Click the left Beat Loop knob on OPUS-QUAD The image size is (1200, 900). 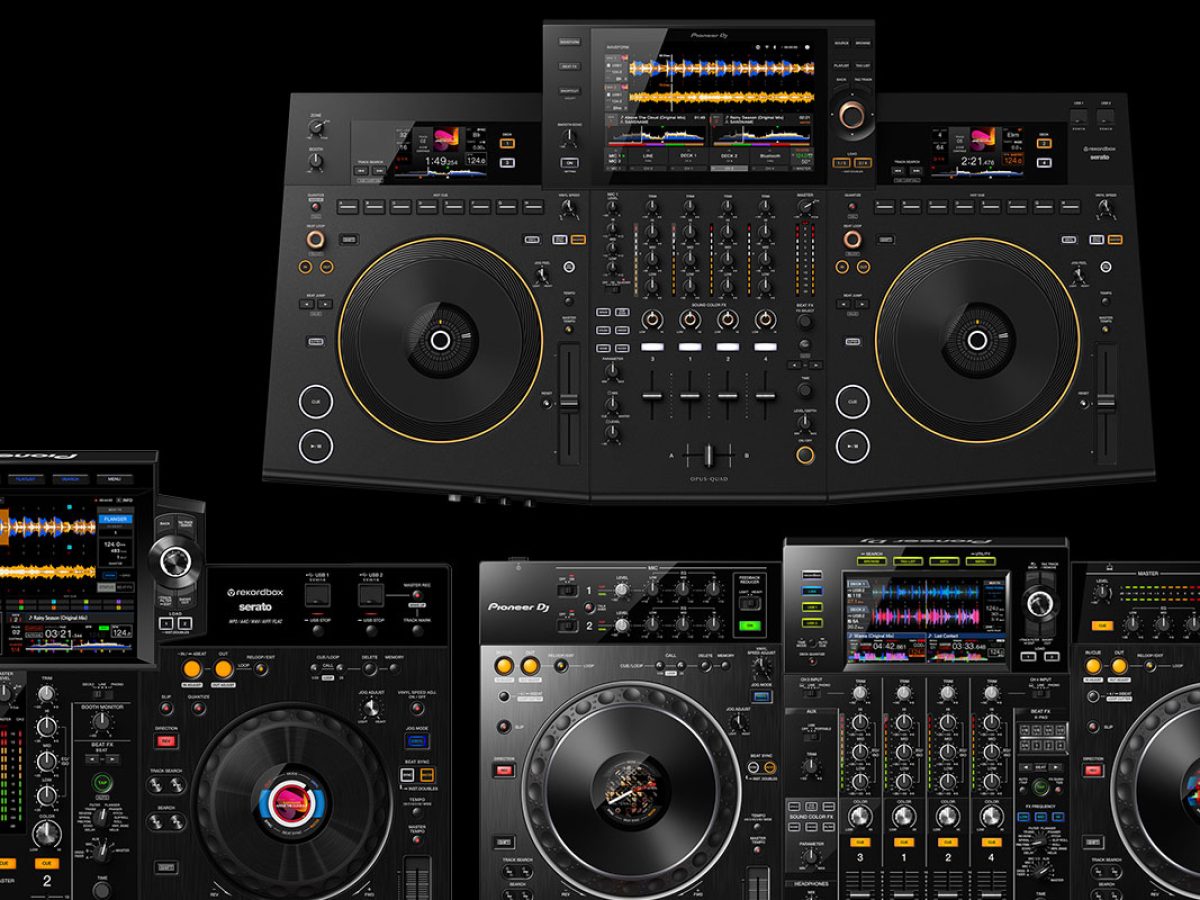315,240
